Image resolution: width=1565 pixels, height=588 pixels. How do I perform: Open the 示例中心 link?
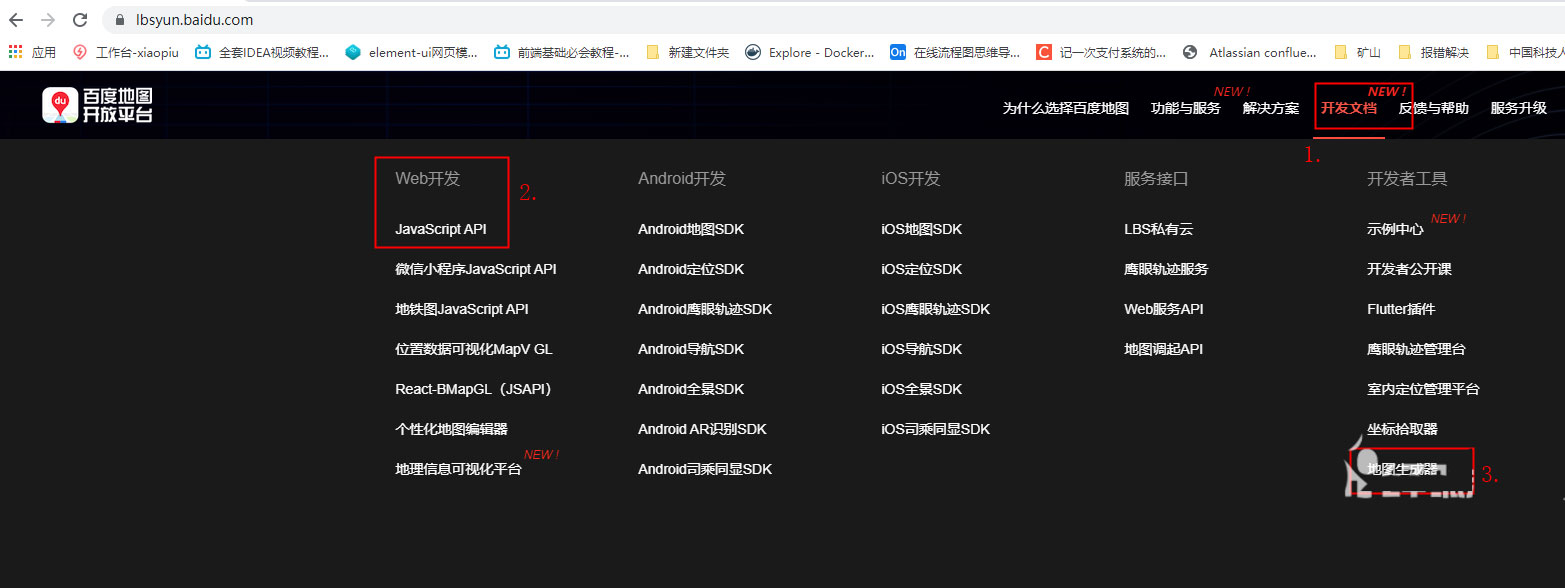pyautogui.click(x=1395, y=229)
